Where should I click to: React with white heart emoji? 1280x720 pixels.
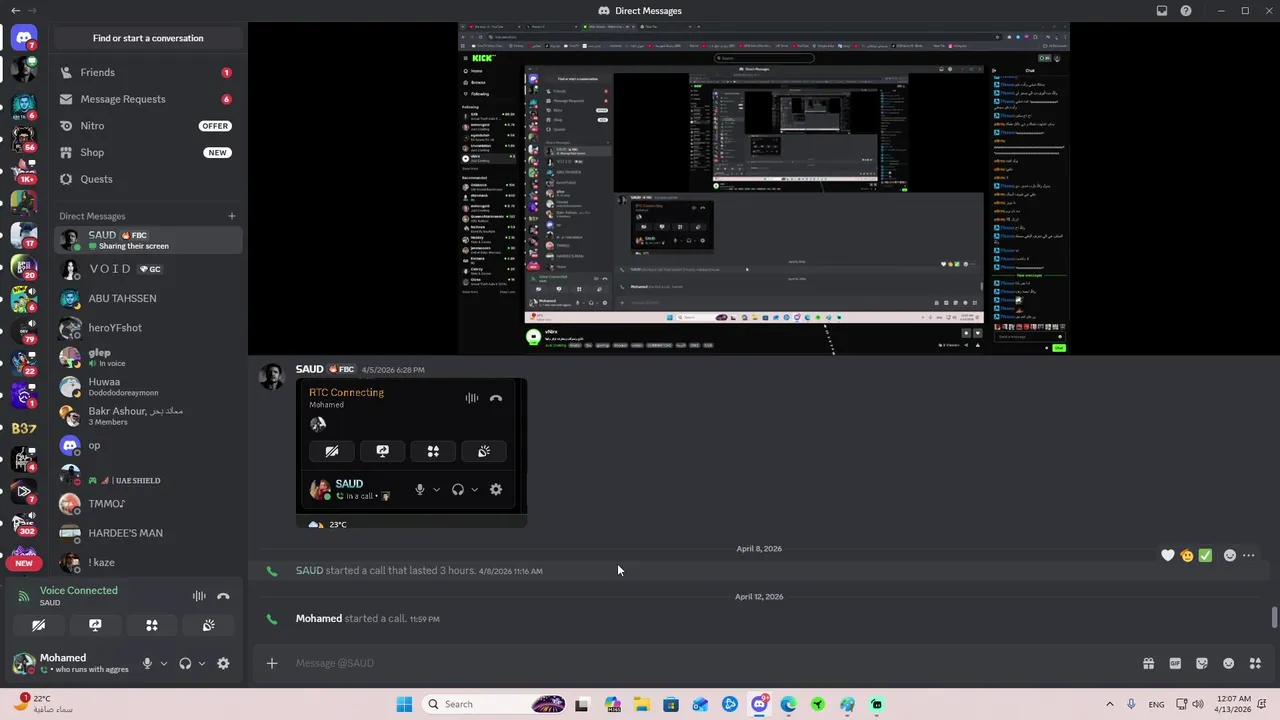pyautogui.click(x=1168, y=555)
